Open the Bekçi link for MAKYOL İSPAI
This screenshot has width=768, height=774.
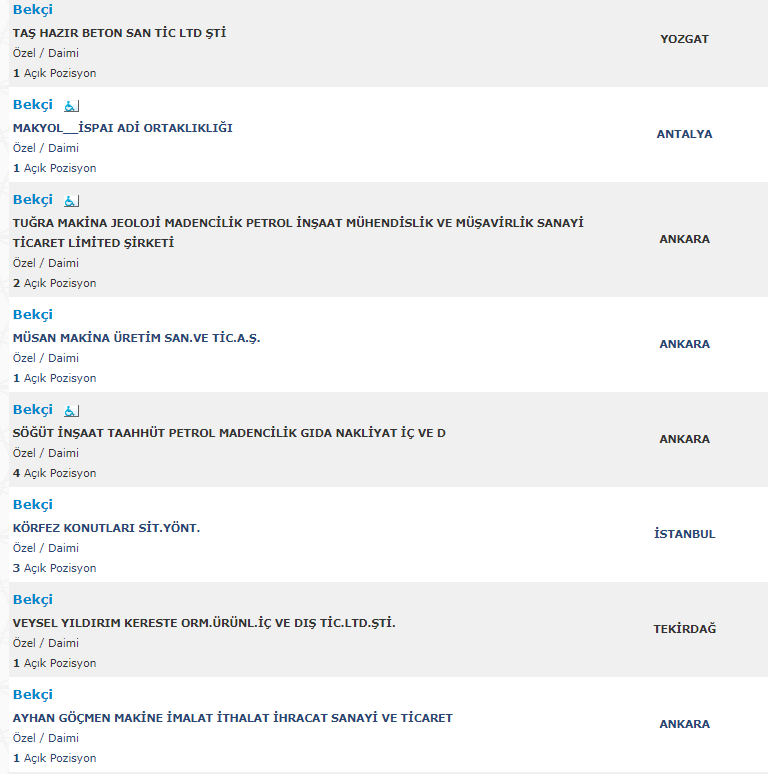click(33, 105)
